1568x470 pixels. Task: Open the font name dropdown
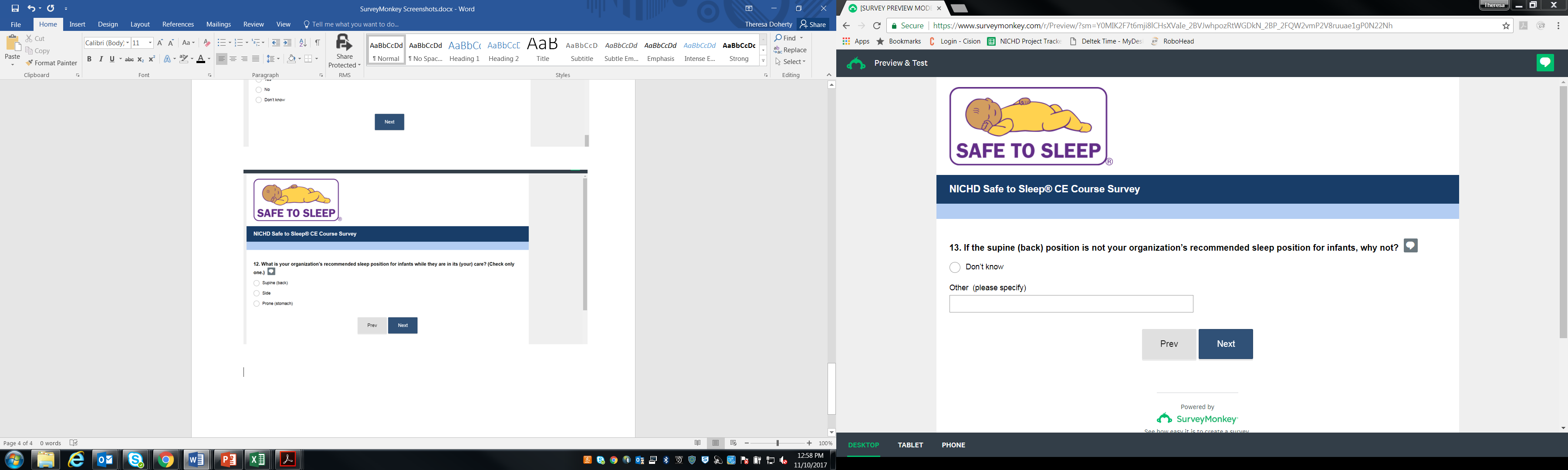[x=128, y=43]
